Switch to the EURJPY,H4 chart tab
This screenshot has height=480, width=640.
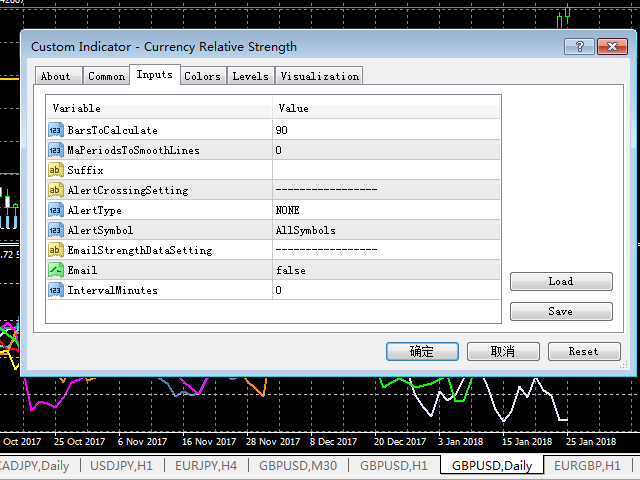pyautogui.click(x=206, y=466)
